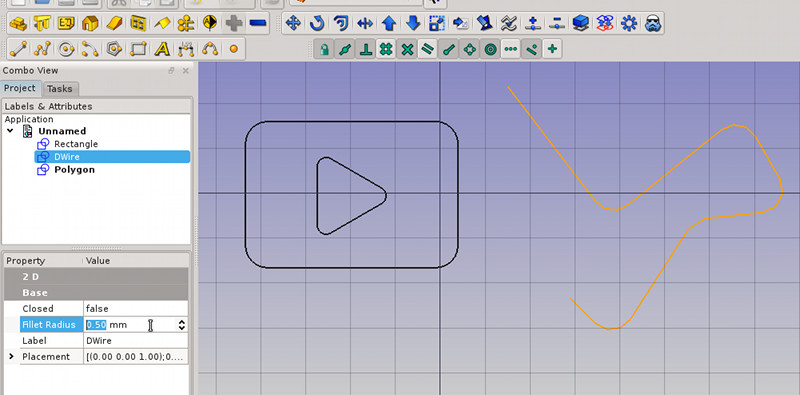Activate the Draft Edit tool

[485, 23]
